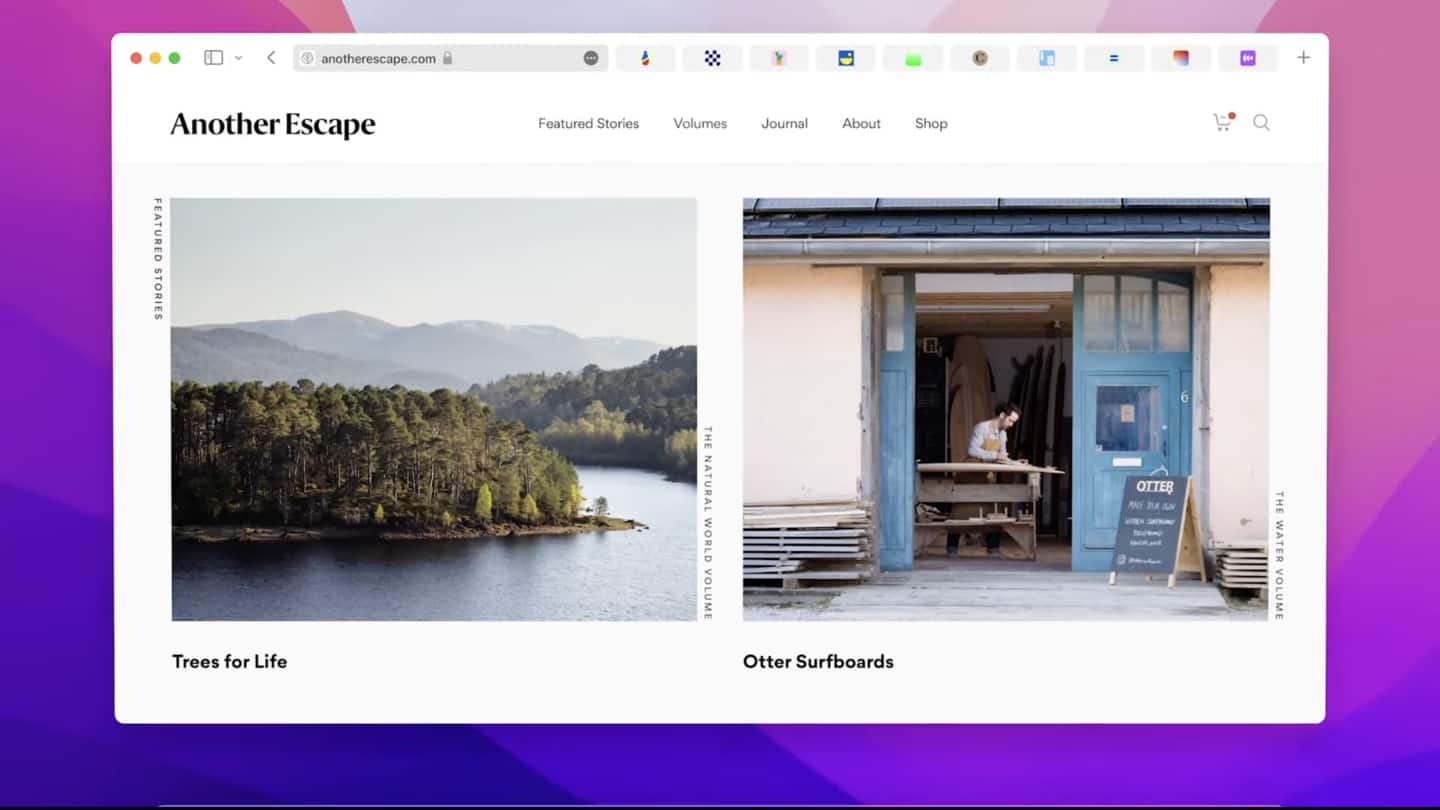
Task: Click the lock icon beside the URL
Action: [448, 58]
